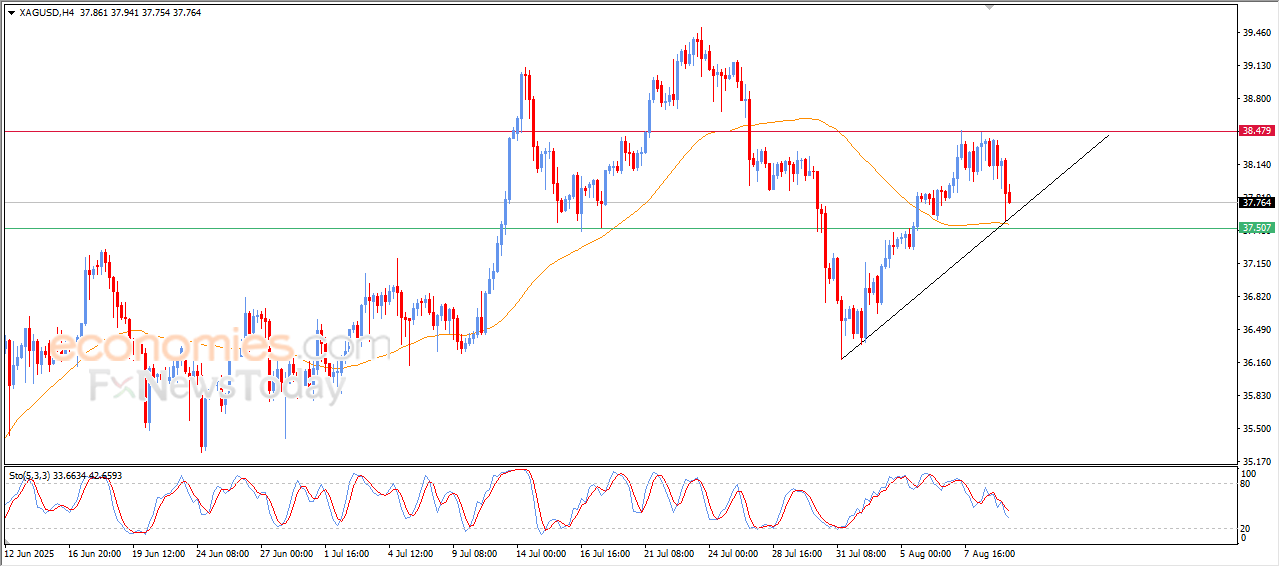Click the 14 Jul 00:00 time label
1280x567 pixels.
[x=540, y=553]
